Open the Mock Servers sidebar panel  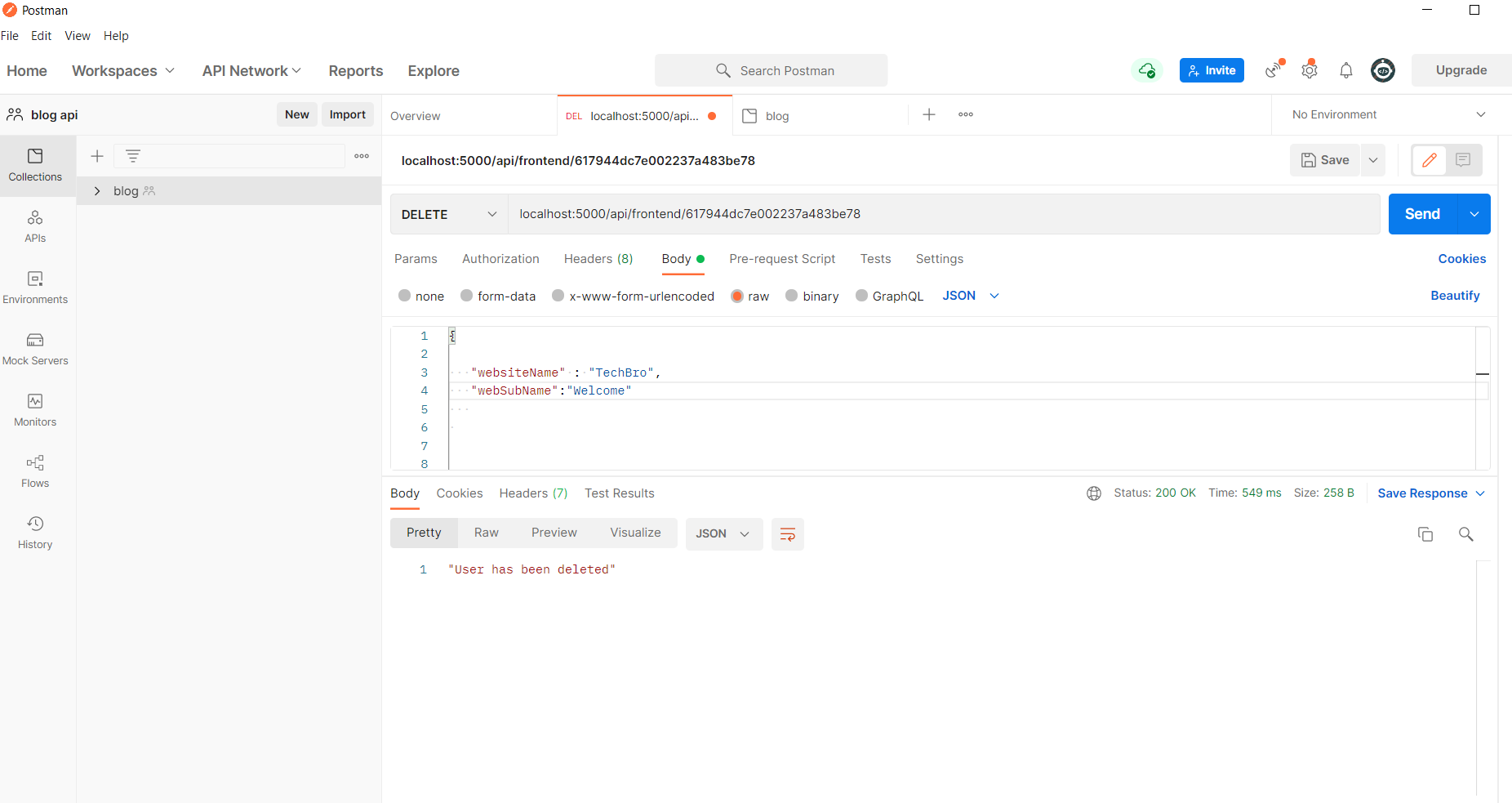[x=35, y=349]
